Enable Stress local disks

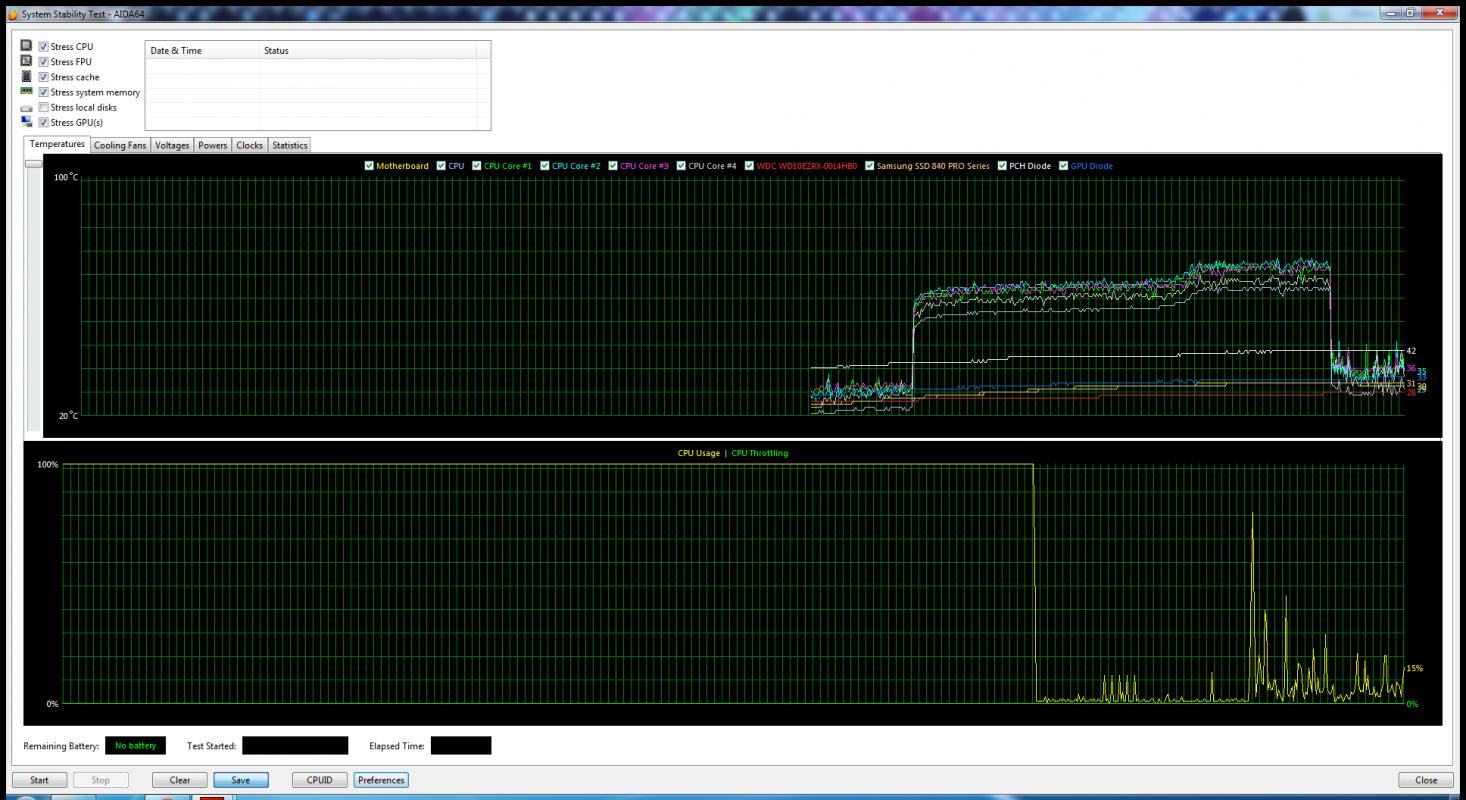[x=43, y=107]
